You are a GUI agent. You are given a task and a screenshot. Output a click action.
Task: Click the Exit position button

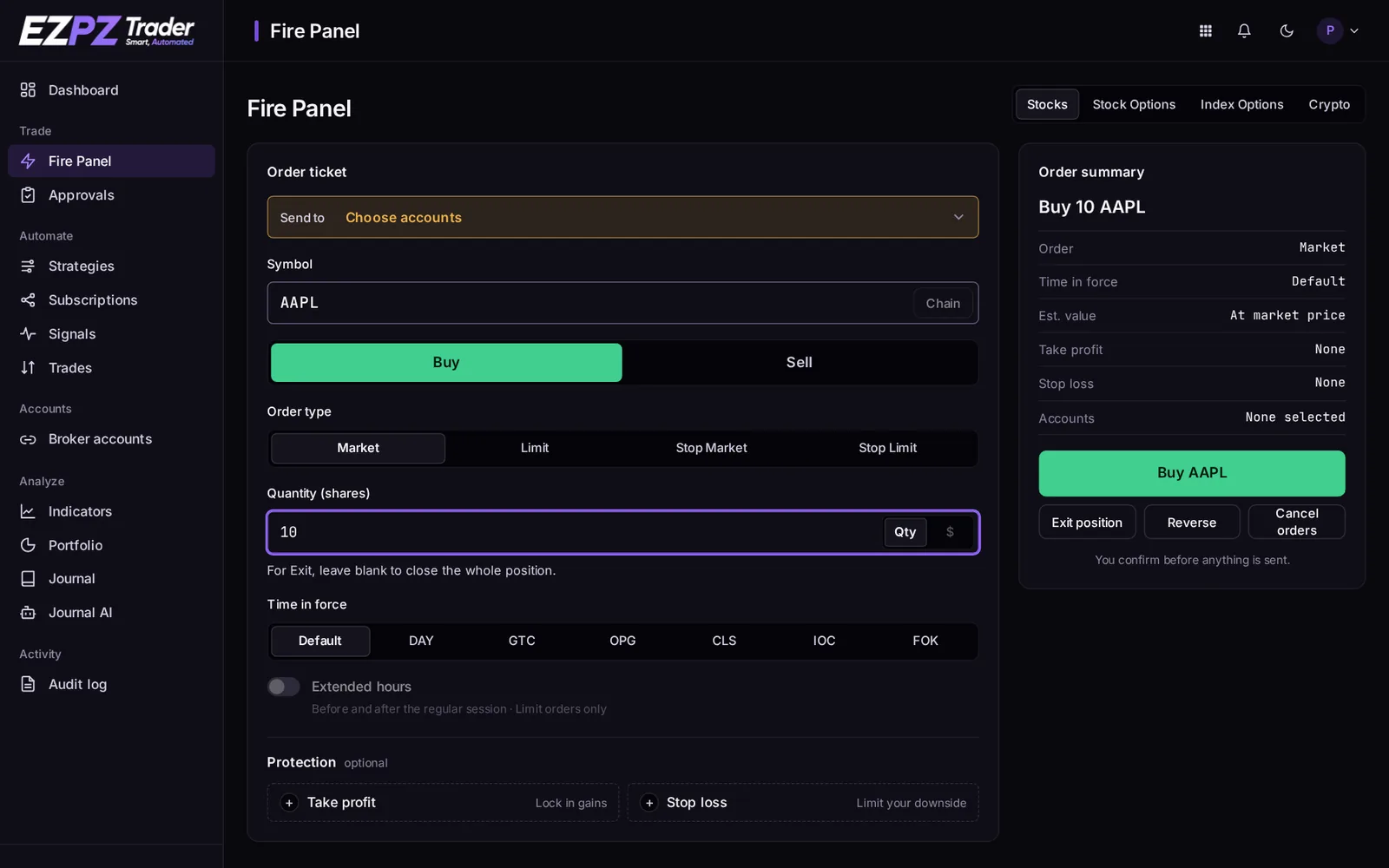pyautogui.click(x=1087, y=523)
